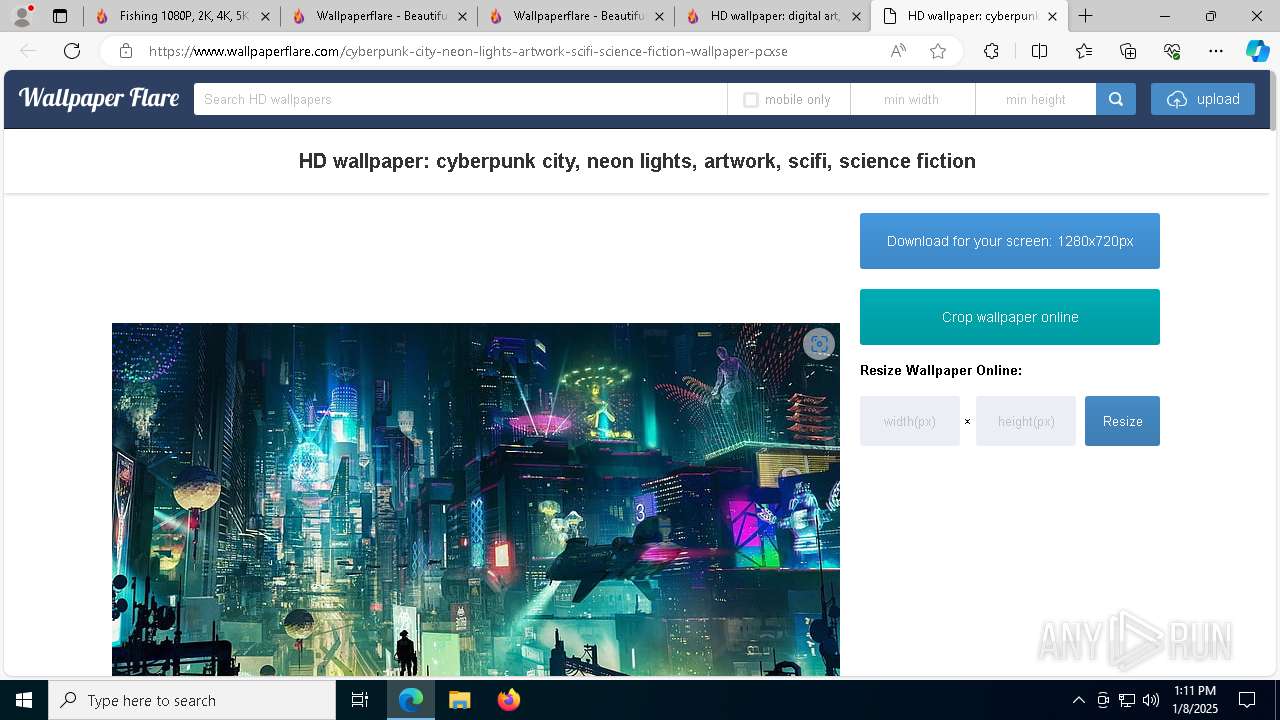1280x720 pixels.
Task: Click the taskbar search box
Action: click(x=192, y=700)
